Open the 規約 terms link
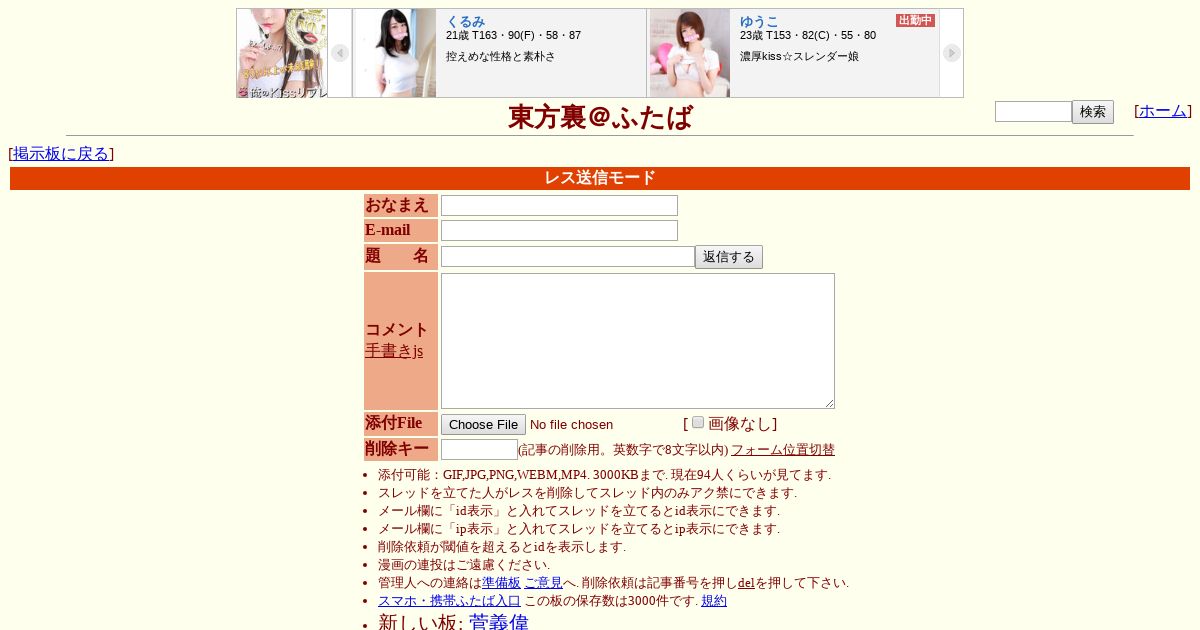 (714, 601)
